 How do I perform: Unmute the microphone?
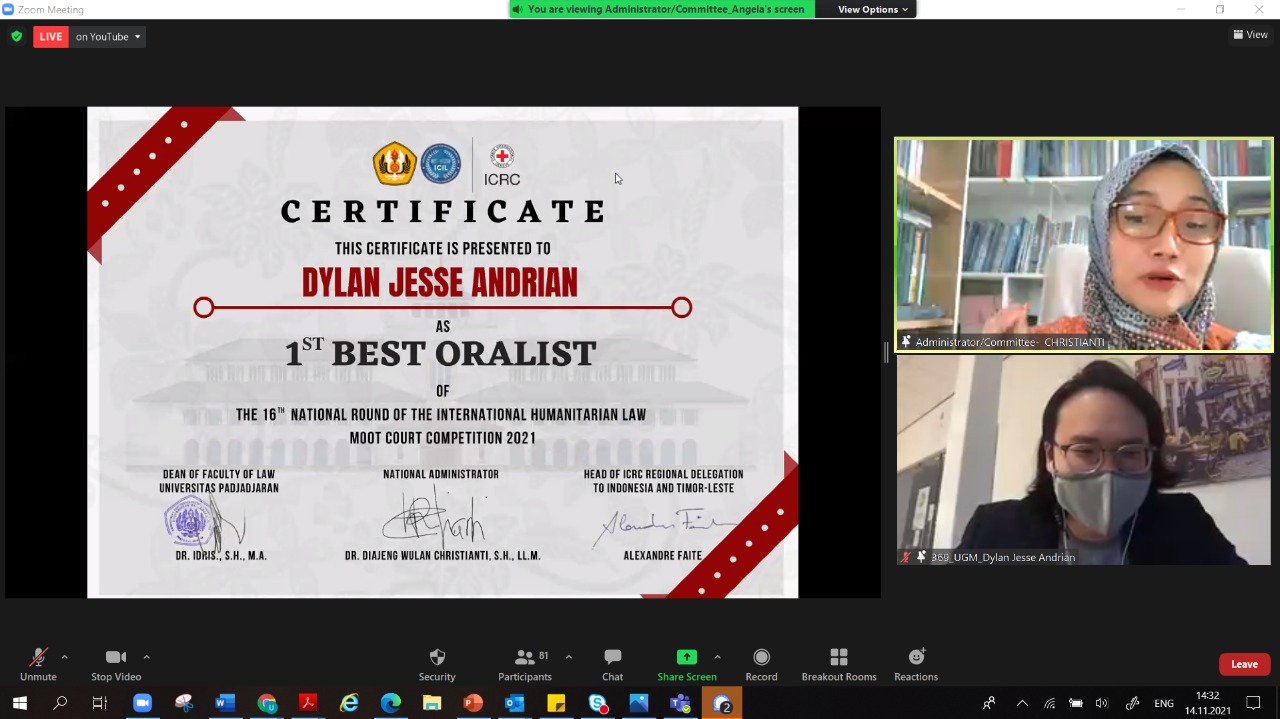[38, 664]
